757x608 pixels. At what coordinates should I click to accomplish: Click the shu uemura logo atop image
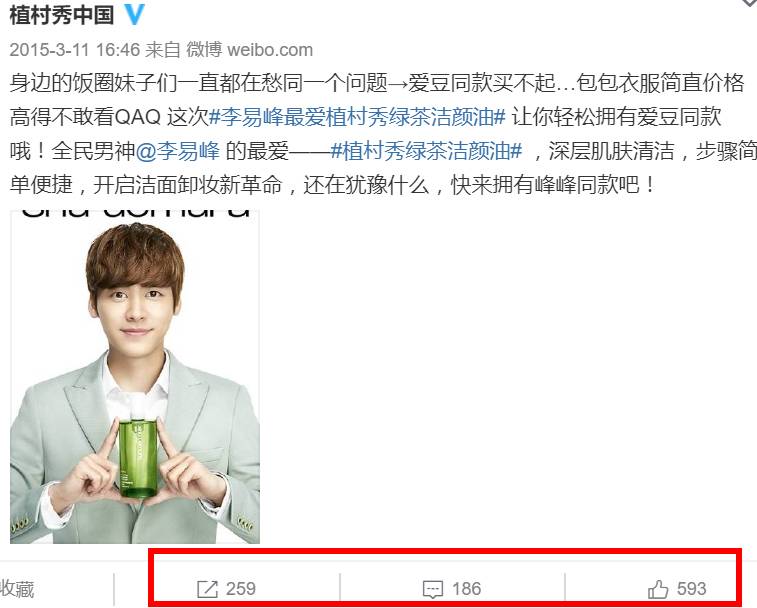click(x=136, y=214)
